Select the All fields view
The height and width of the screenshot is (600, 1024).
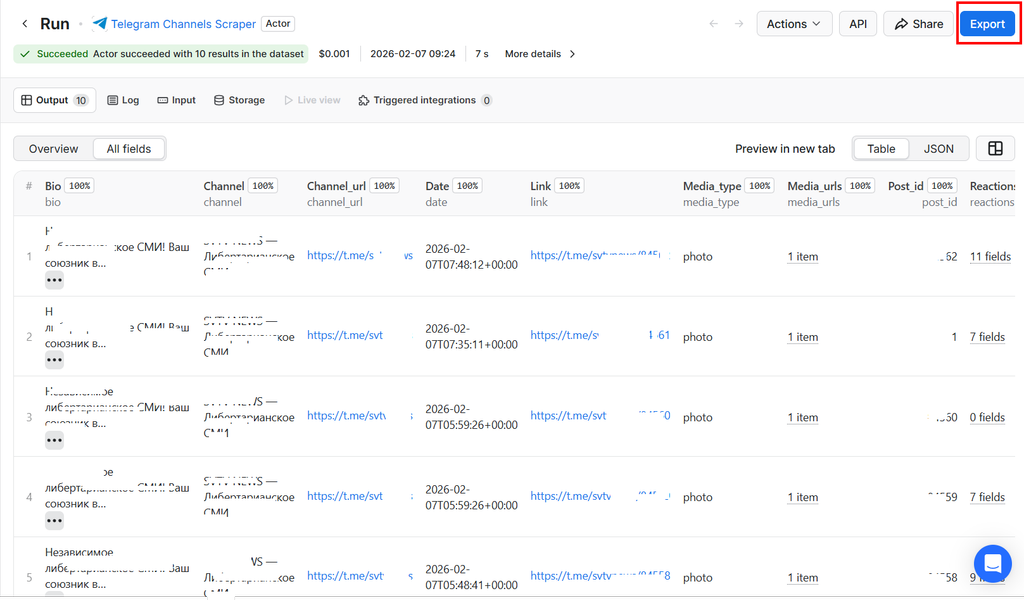click(129, 149)
